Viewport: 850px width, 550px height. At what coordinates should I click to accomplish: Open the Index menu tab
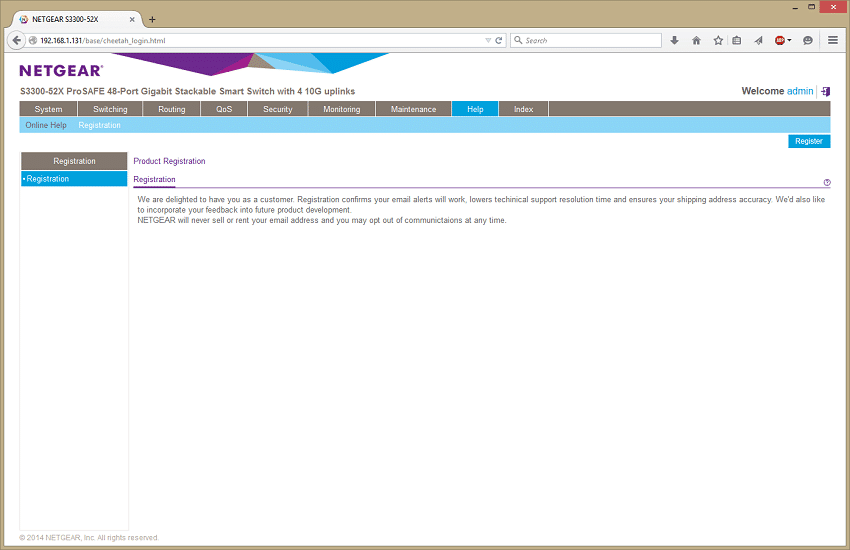point(523,109)
